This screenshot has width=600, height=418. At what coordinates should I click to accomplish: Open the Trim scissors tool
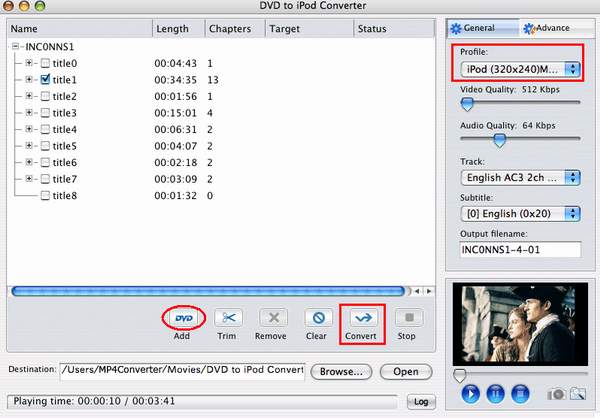point(228,318)
